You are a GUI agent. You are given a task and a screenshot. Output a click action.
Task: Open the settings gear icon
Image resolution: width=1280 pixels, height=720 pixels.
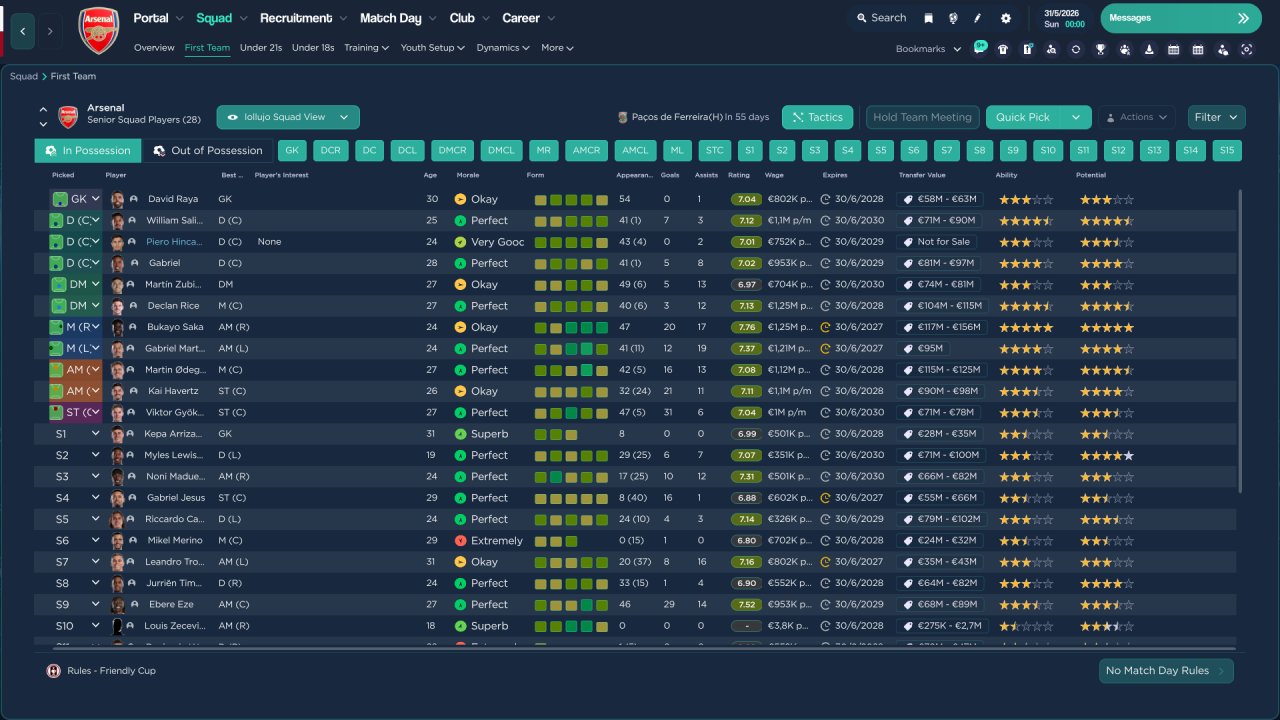1005,18
